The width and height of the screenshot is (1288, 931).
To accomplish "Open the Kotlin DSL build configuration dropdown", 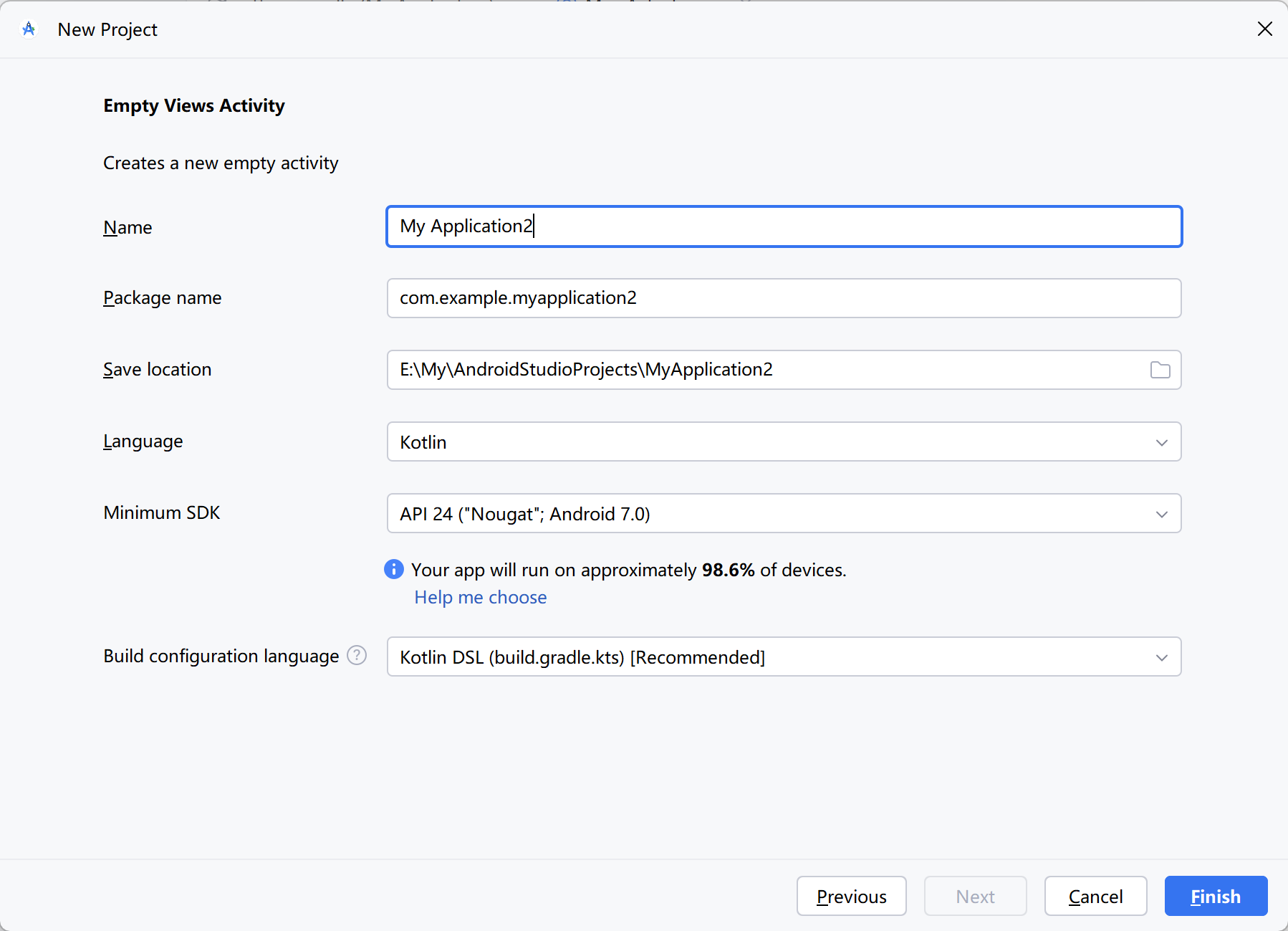I will pos(783,657).
